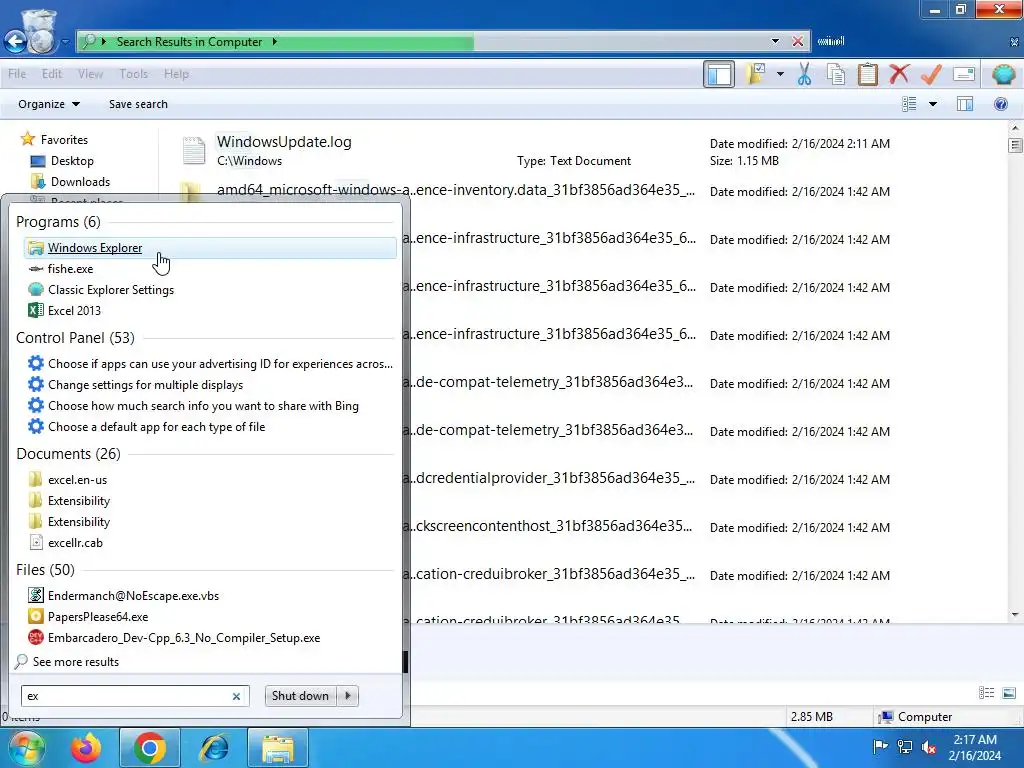Click the Shut down button
This screenshot has width=1024, height=768.
click(300, 696)
